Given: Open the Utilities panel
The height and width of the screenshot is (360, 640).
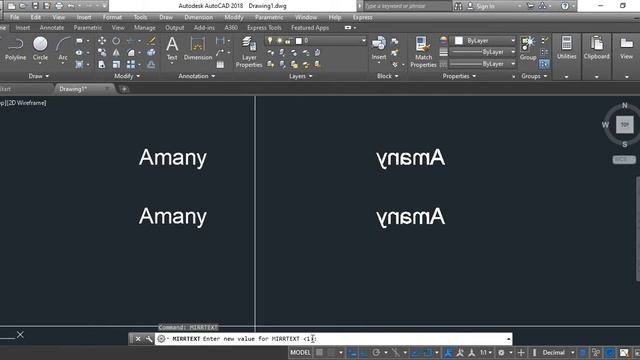Looking at the screenshot, I should tap(567, 48).
